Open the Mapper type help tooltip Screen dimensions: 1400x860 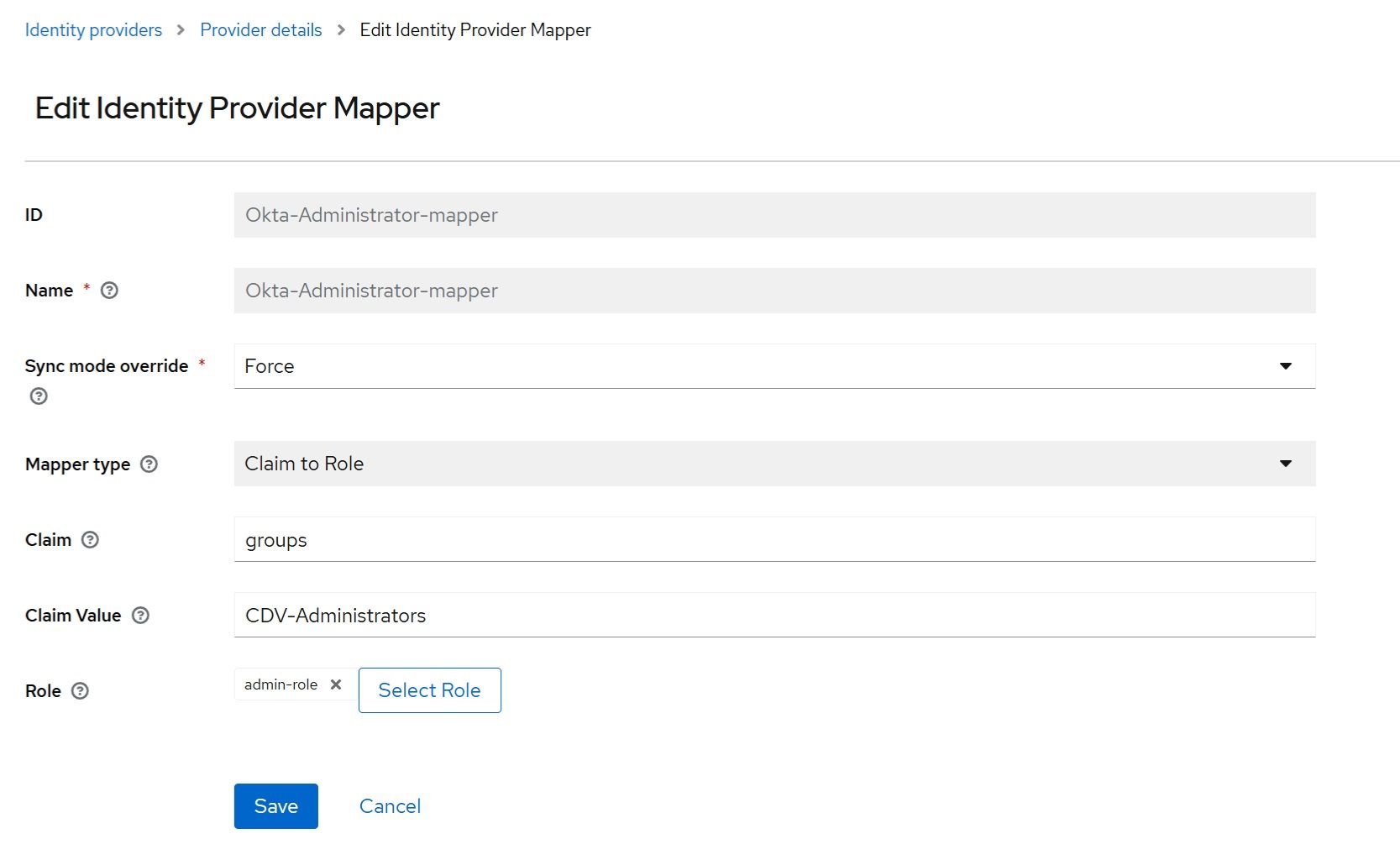[x=149, y=464]
